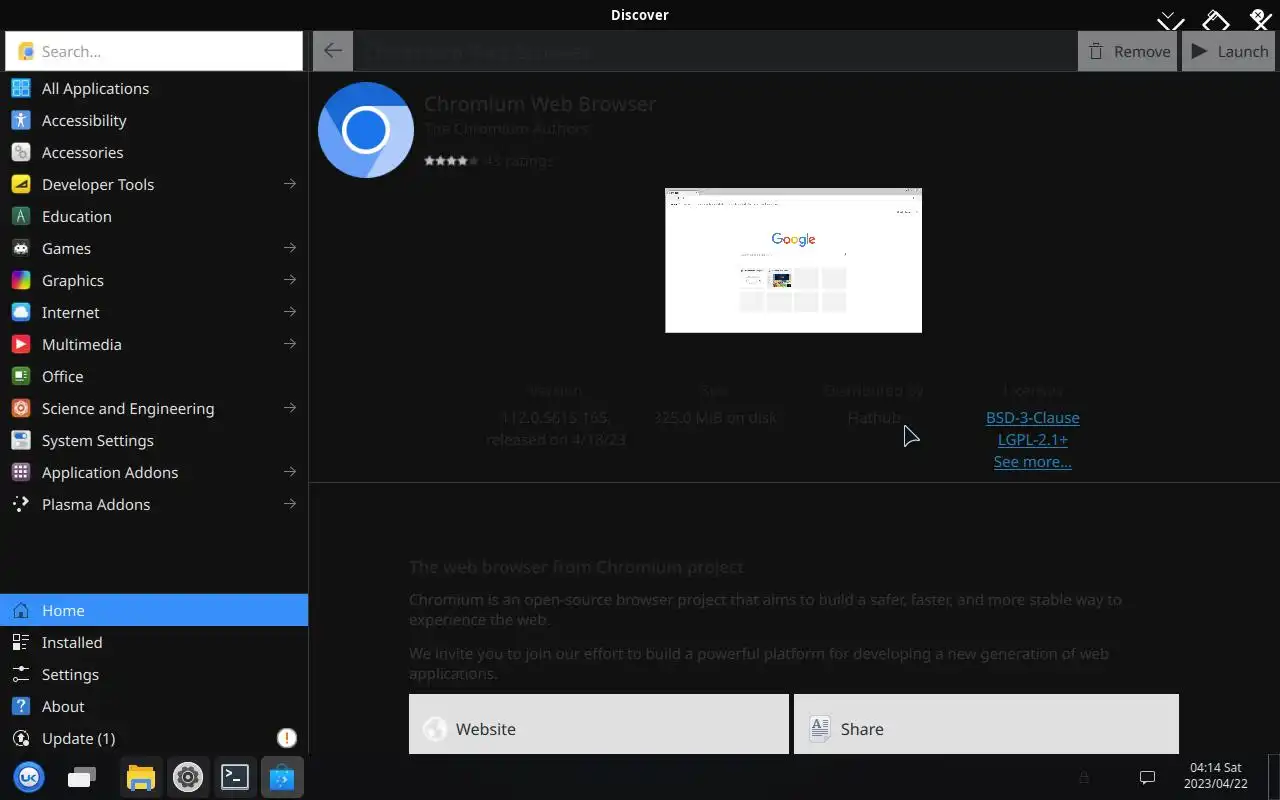
Task: Expand the Graphics subcategories arrow
Action: (x=289, y=280)
